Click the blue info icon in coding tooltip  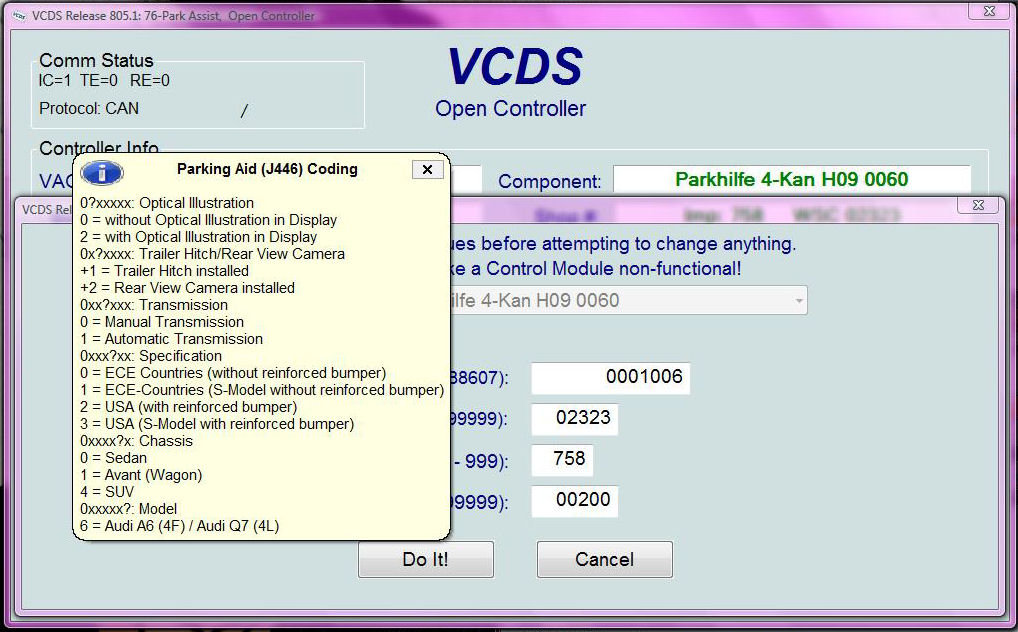coord(101,172)
